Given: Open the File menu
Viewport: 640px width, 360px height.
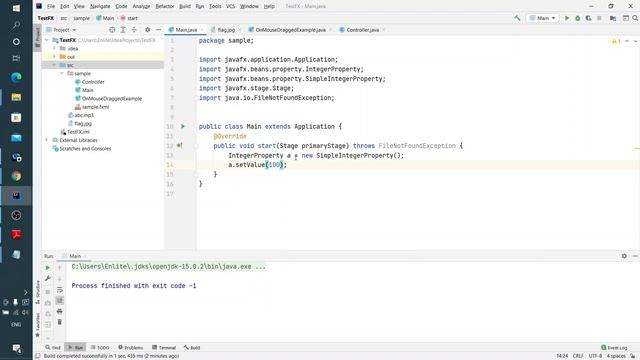Looking at the screenshot, I should pyautogui.click(x=51, y=6).
